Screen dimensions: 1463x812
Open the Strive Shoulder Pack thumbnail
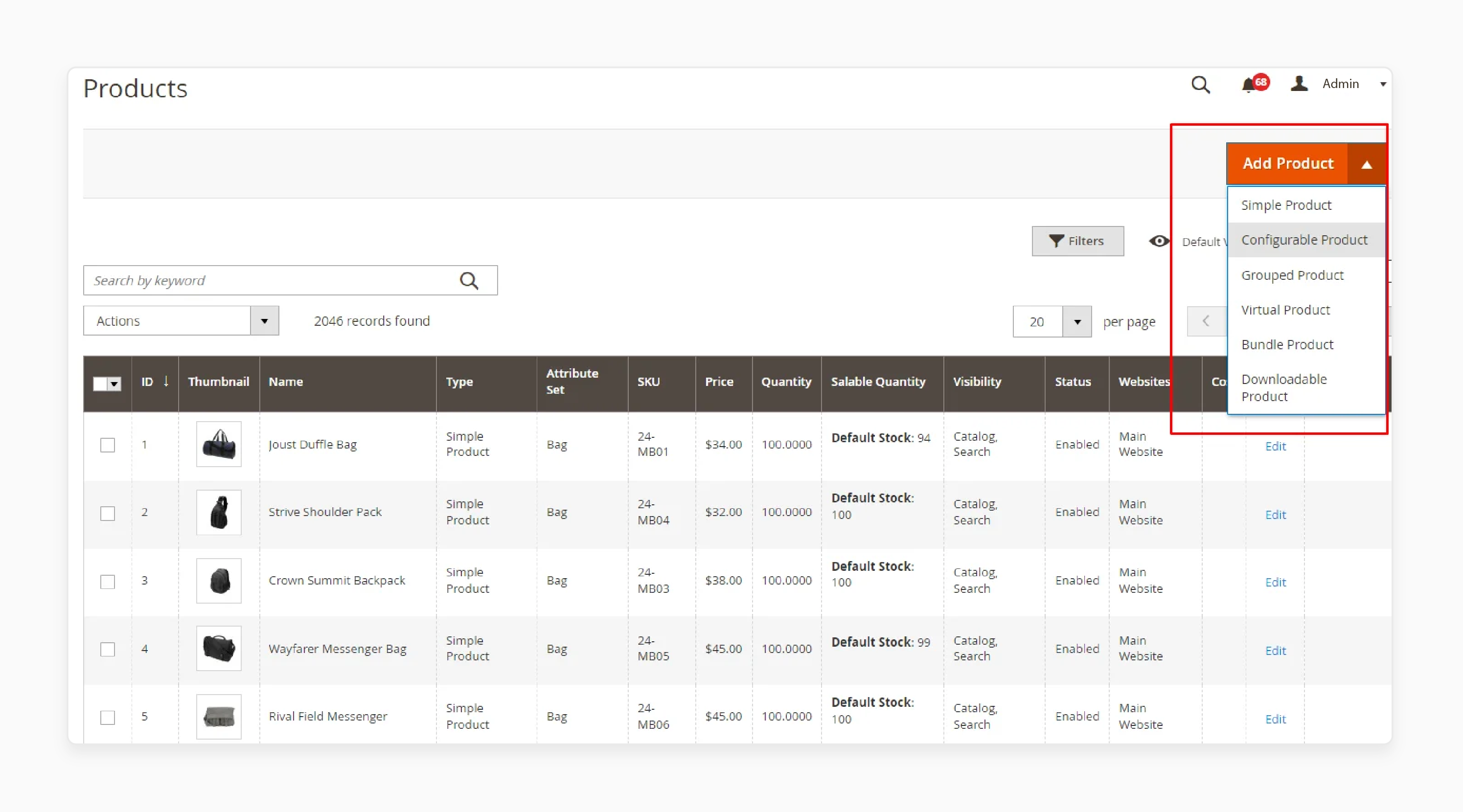pyautogui.click(x=219, y=512)
